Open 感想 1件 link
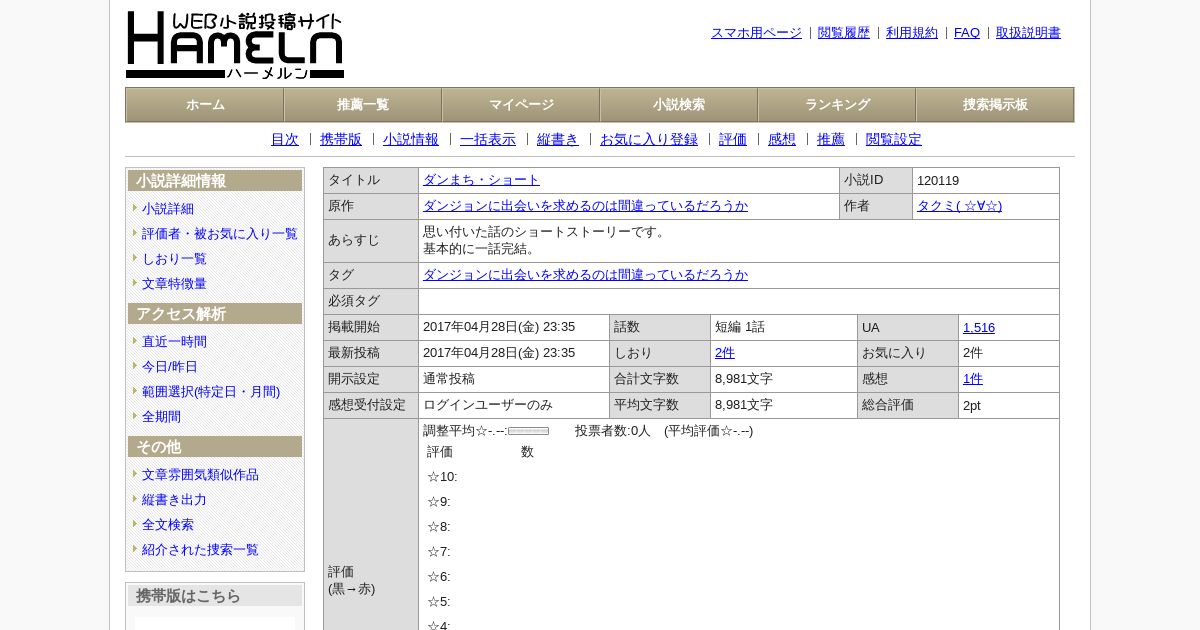Image resolution: width=1200 pixels, height=630 pixels. (x=973, y=379)
